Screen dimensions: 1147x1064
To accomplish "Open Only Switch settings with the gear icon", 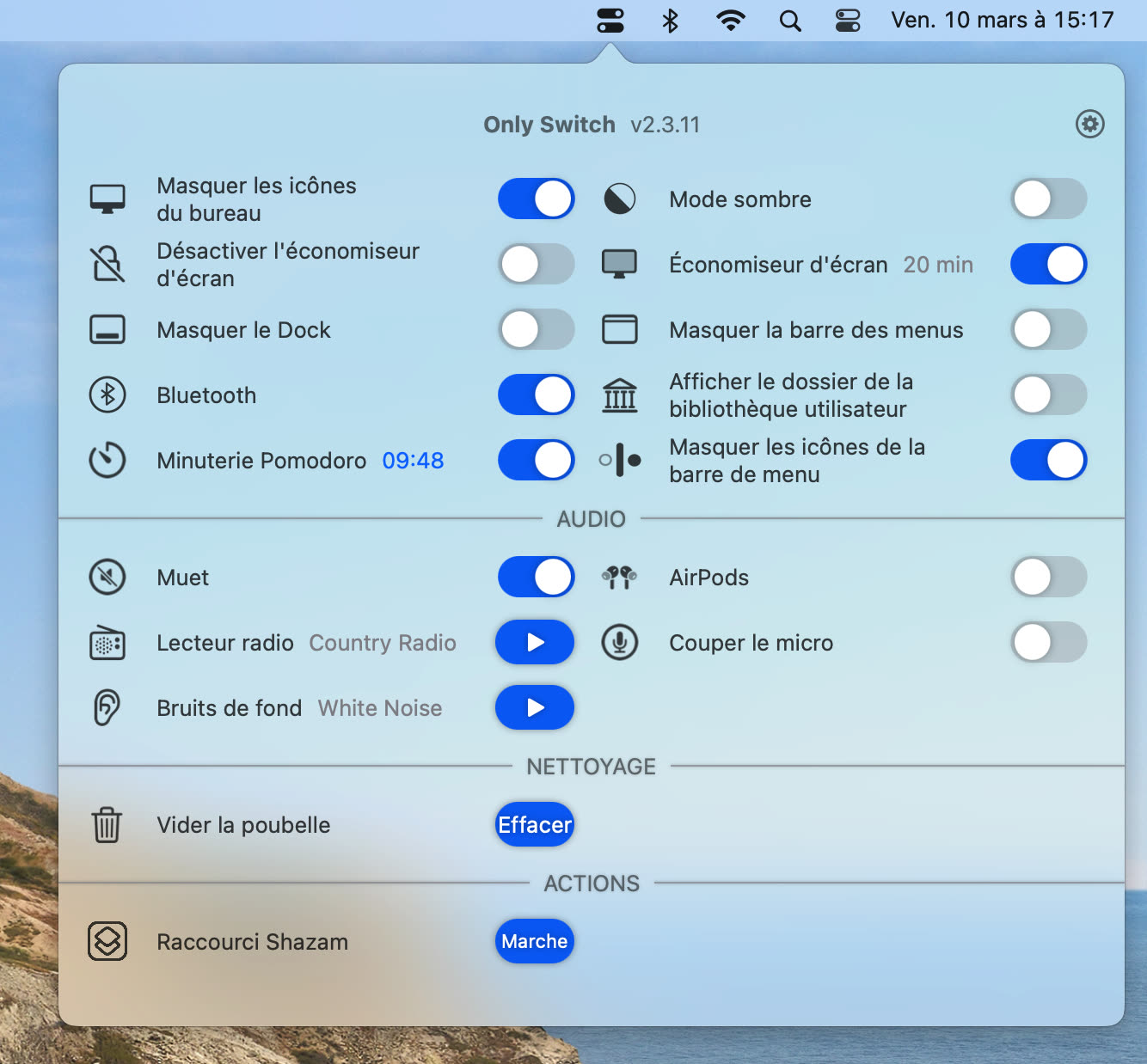I will (1089, 124).
